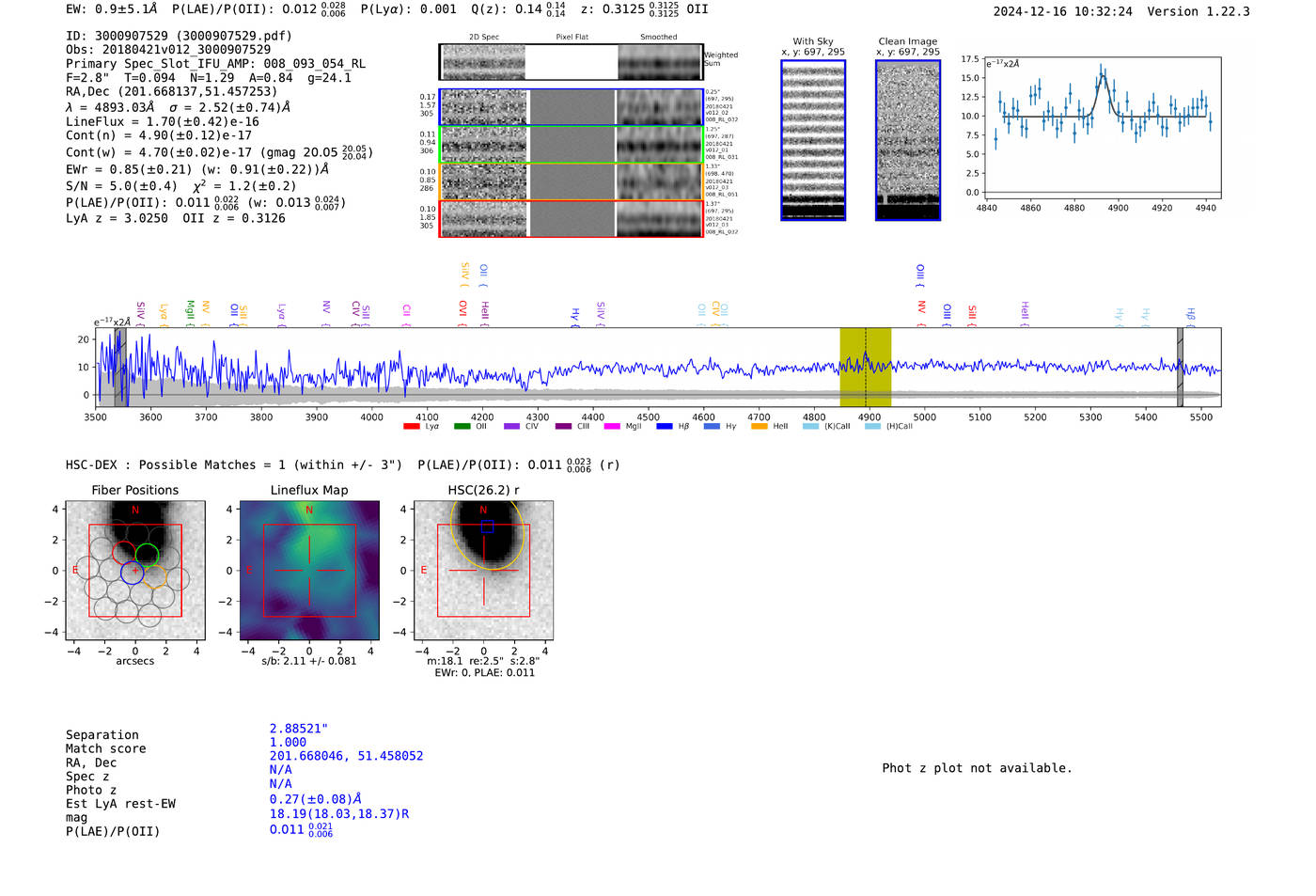The image size is (1316, 896).
Task: Open the Clean Image panel
Action: pyautogui.click(x=907, y=140)
